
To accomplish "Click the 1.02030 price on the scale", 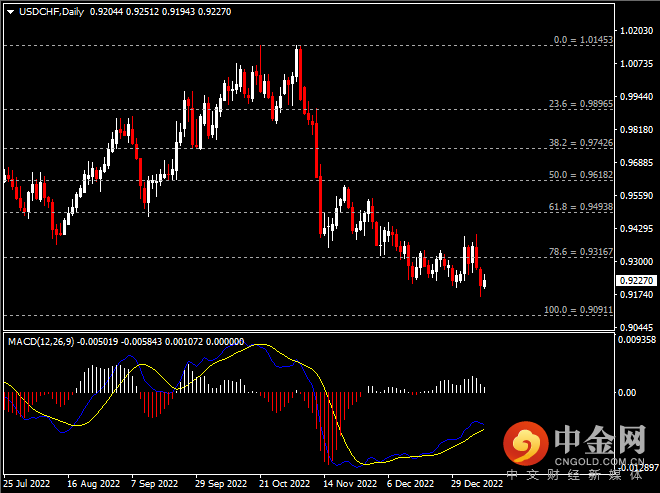I will point(636,31).
